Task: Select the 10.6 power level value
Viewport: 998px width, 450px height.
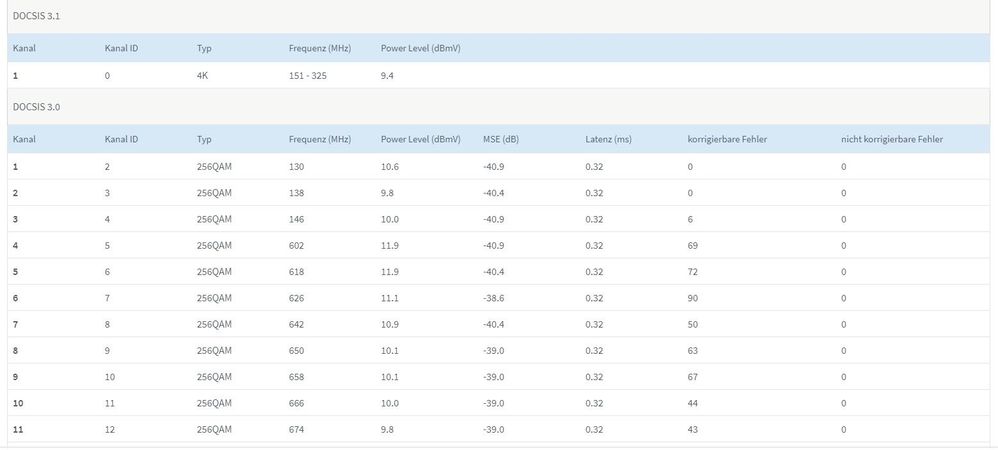Action: pyautogui.click(x=390, y=166)
